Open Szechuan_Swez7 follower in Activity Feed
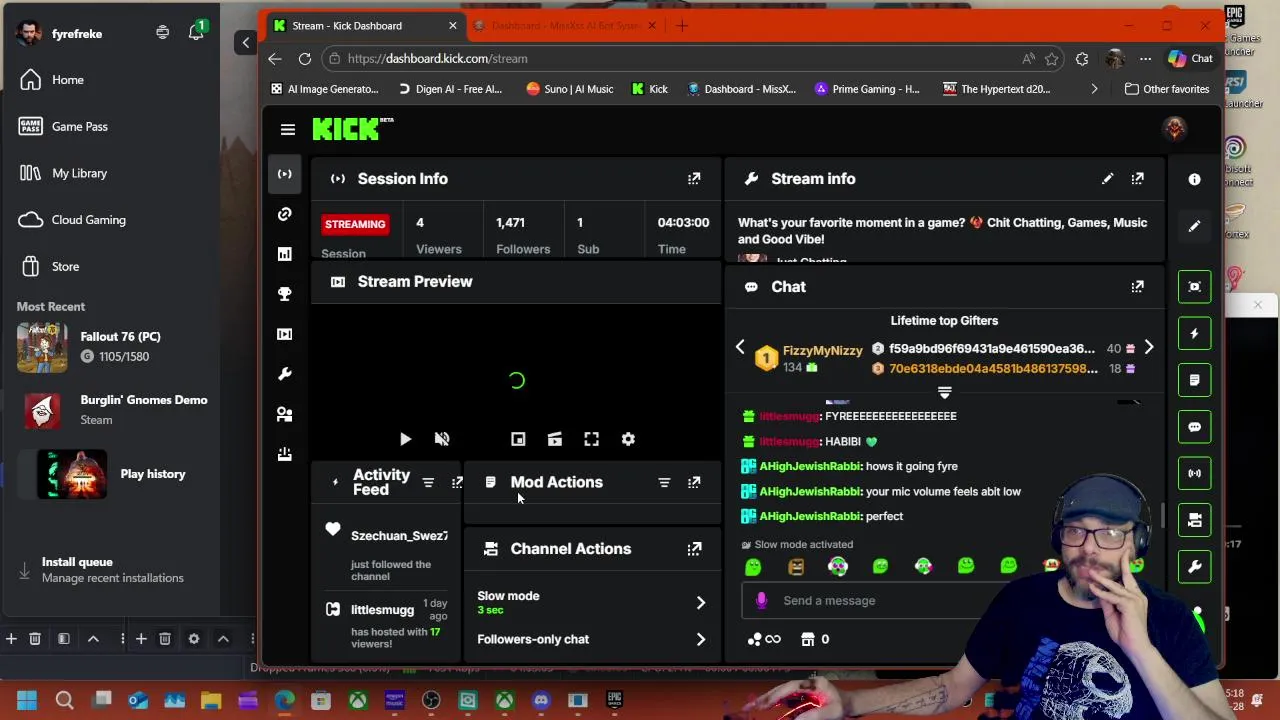The width and height of the screenshot is (1280, 720). coord(399,536)
